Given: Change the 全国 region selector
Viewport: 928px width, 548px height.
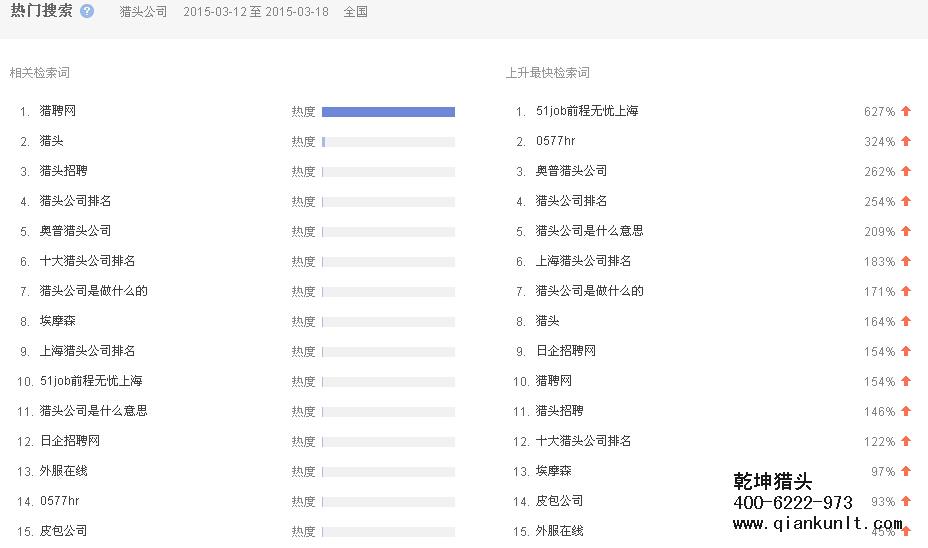Looking at the screenshot, I should (x=355, y=12).
